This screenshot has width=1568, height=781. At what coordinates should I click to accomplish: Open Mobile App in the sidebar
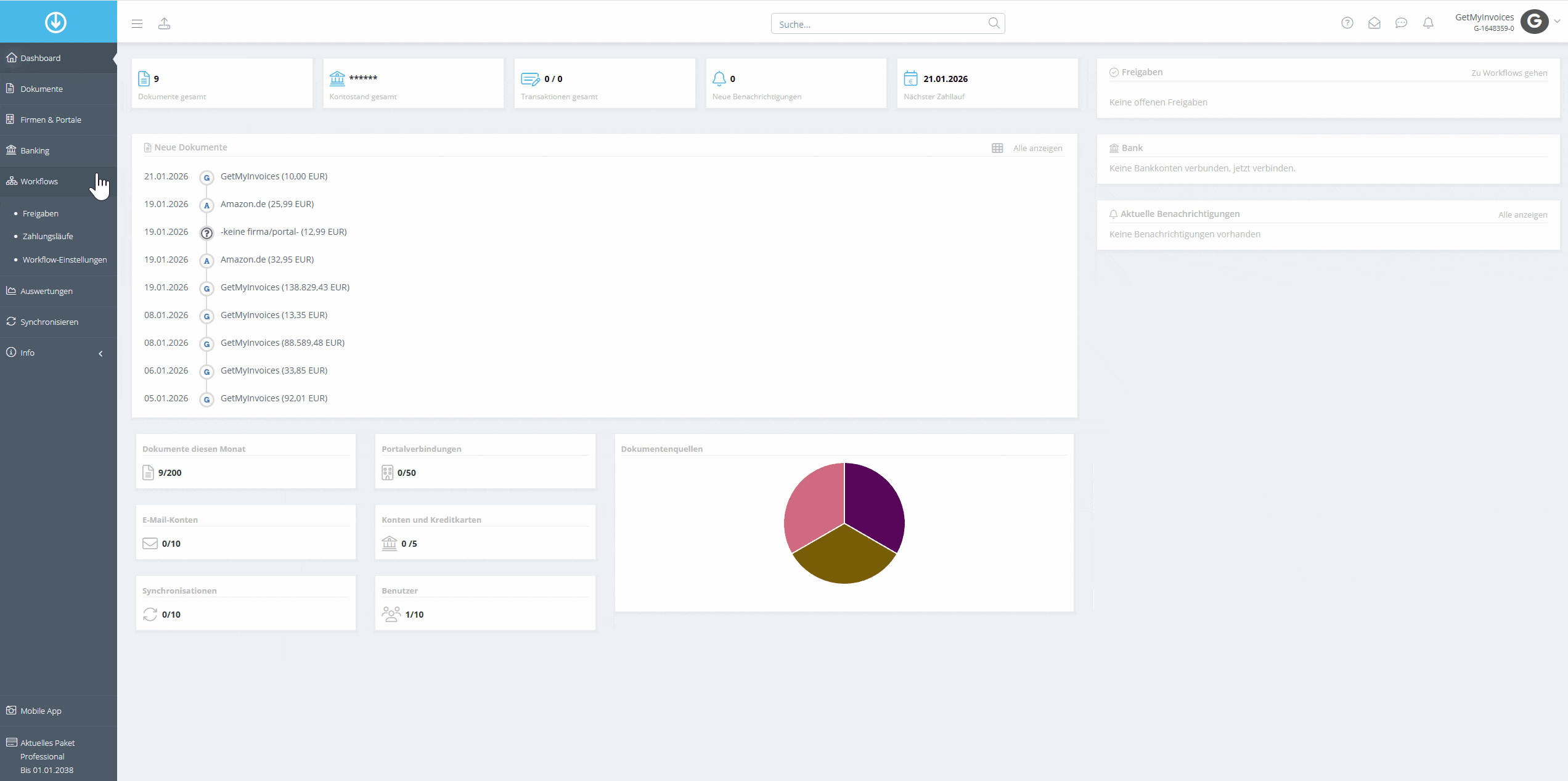[x=59, y=711]
